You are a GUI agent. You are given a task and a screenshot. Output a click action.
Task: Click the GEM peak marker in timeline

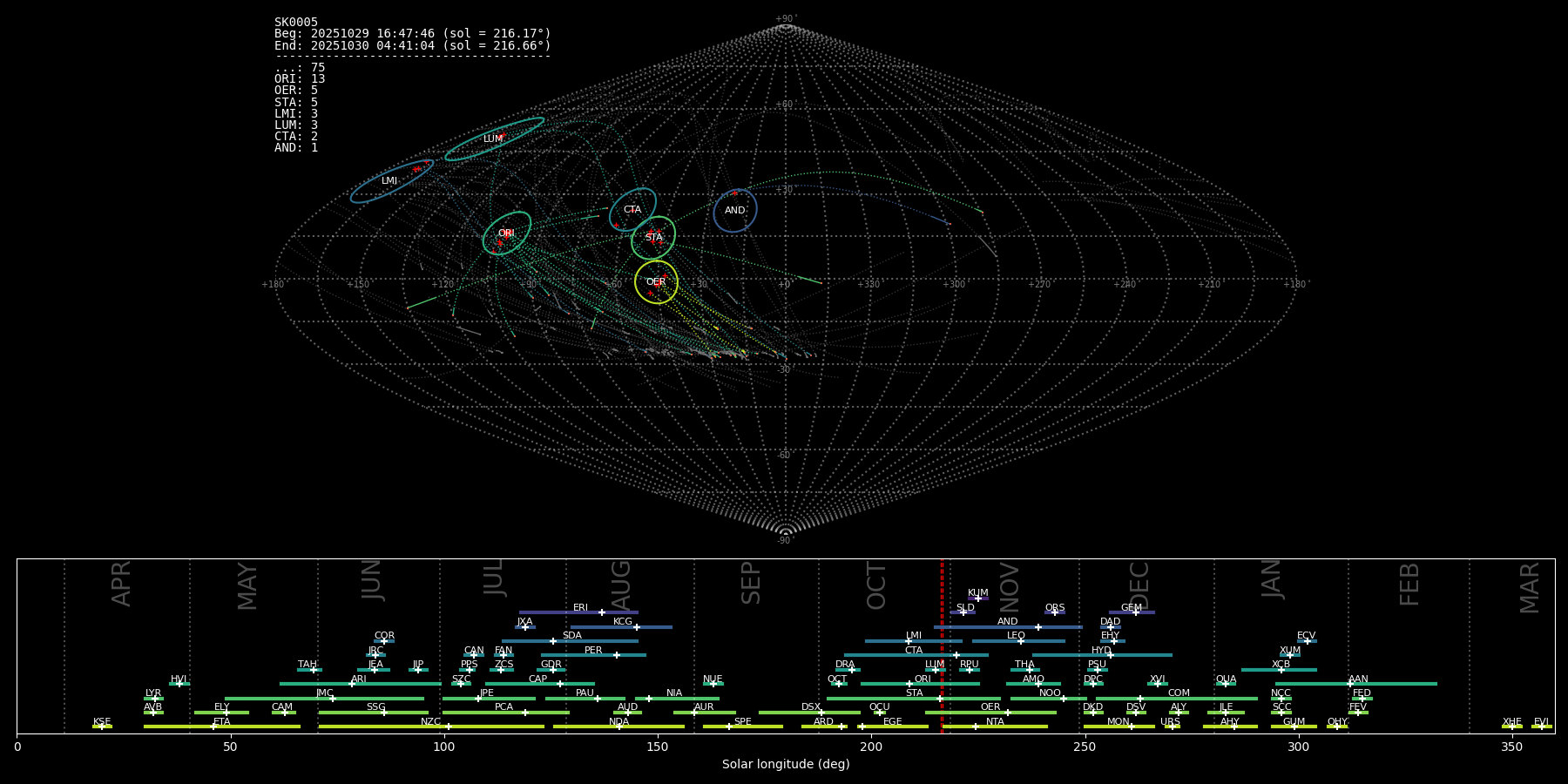pos(1135,612)
